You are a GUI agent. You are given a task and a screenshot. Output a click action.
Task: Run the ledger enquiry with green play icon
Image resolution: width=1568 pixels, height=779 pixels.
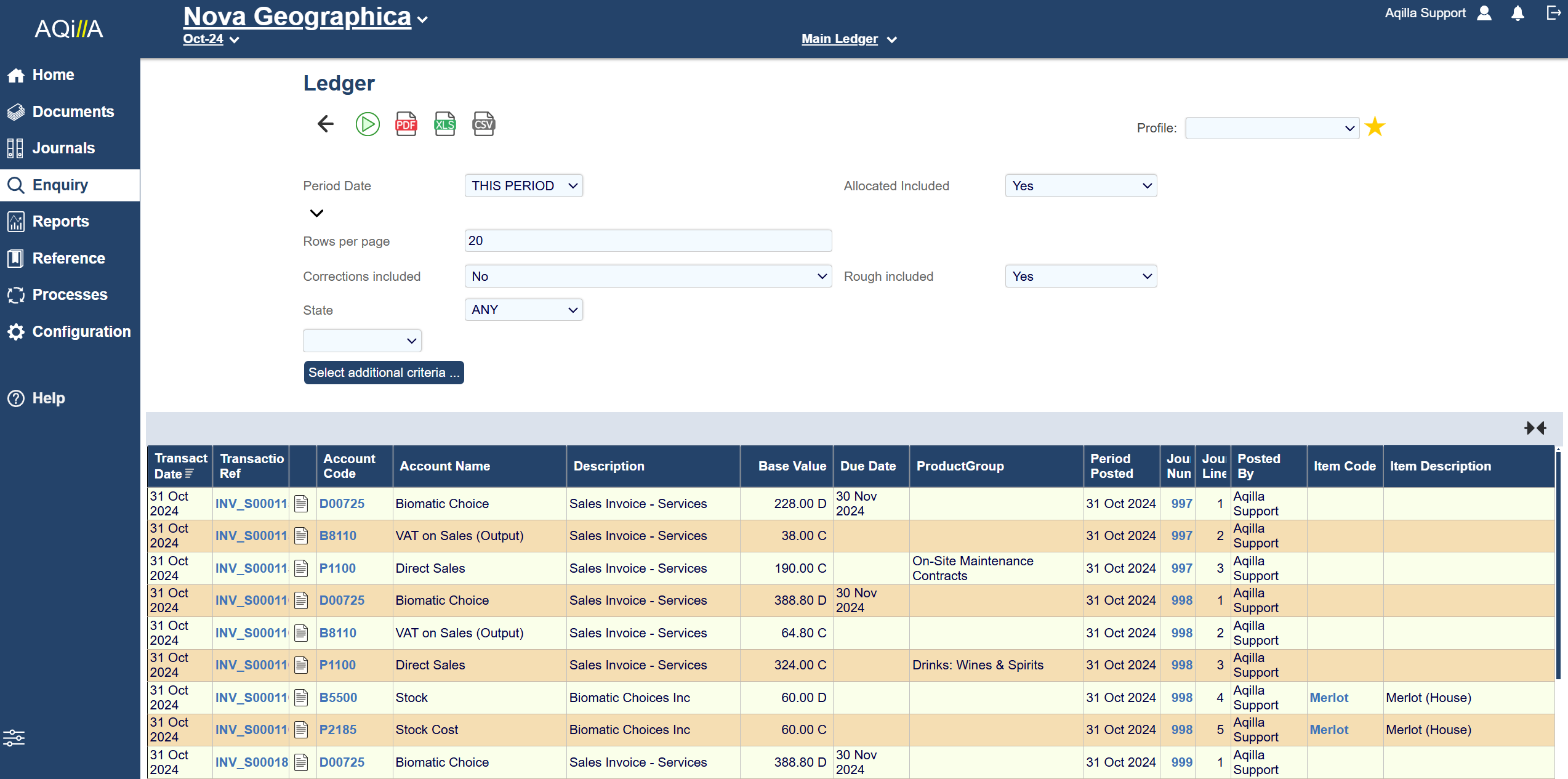[368, 124]
